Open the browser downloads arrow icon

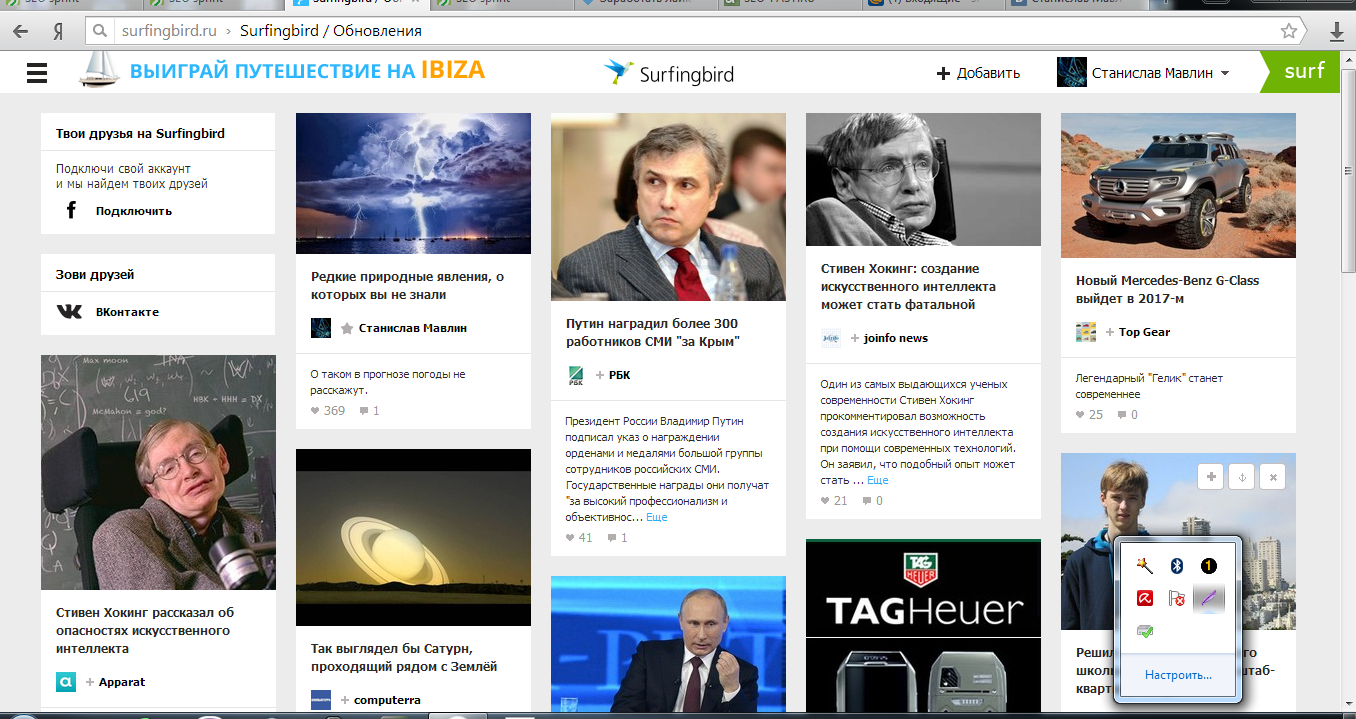click(x=1337, y=32)
